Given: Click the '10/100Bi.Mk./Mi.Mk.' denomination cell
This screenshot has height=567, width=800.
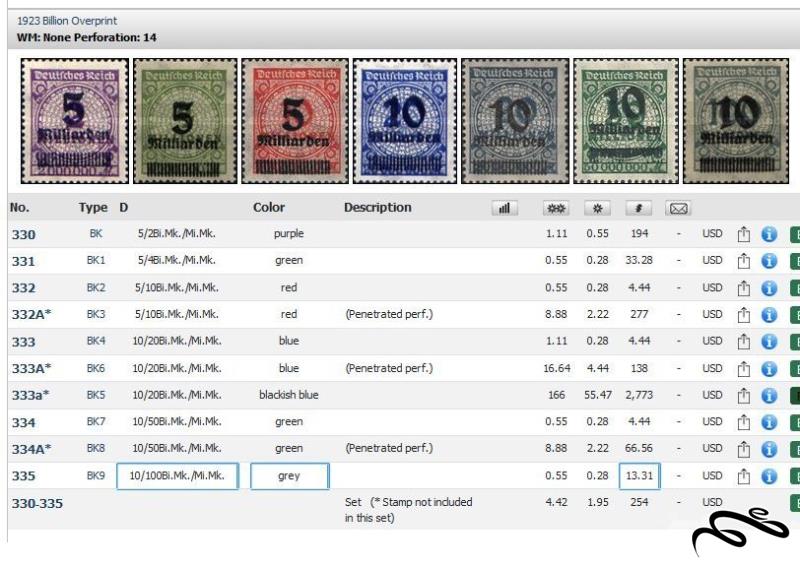Looking at the screenshot, I should point(178,476).
